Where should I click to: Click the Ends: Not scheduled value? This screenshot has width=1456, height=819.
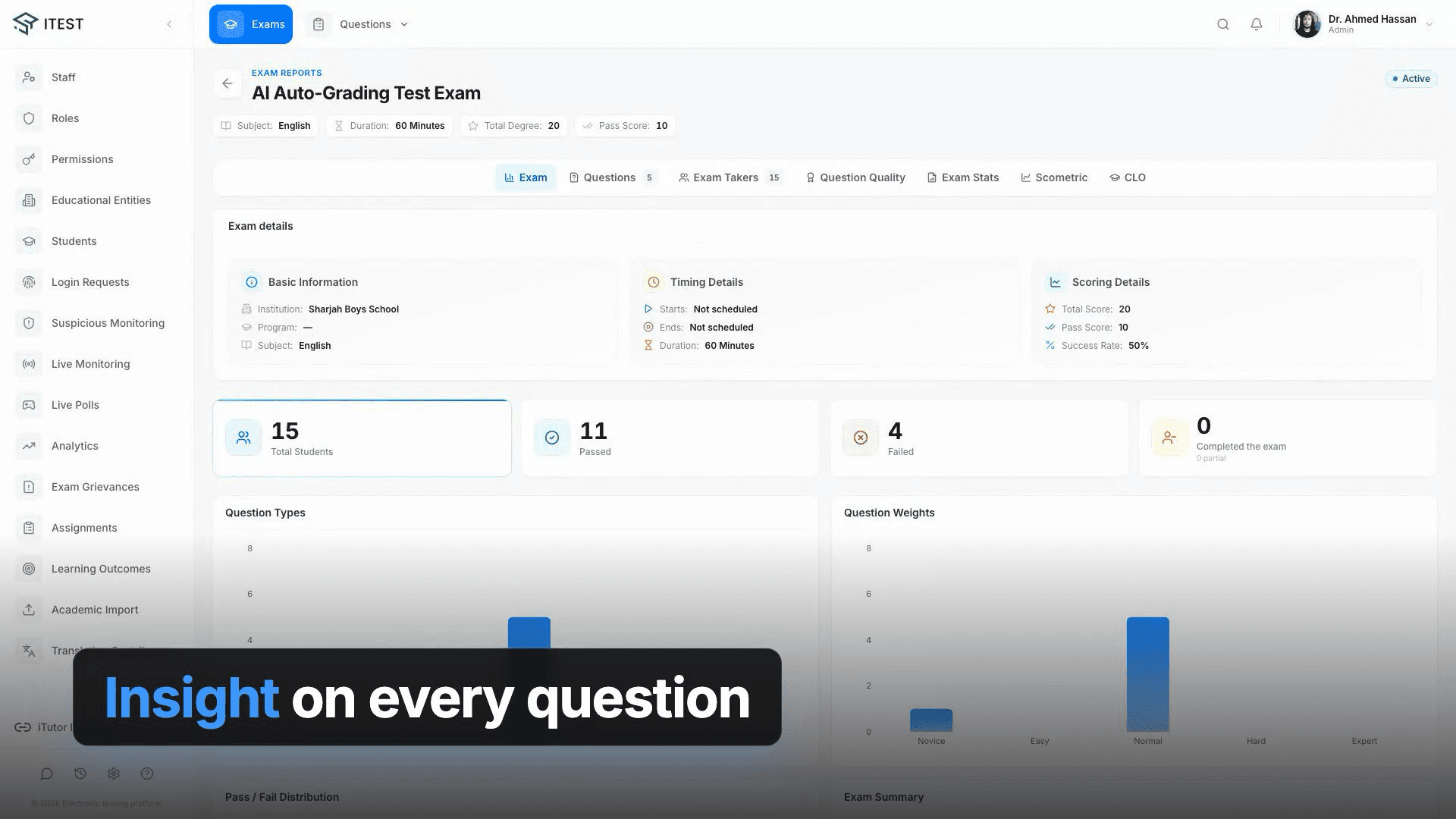click(x=721, y=328)
